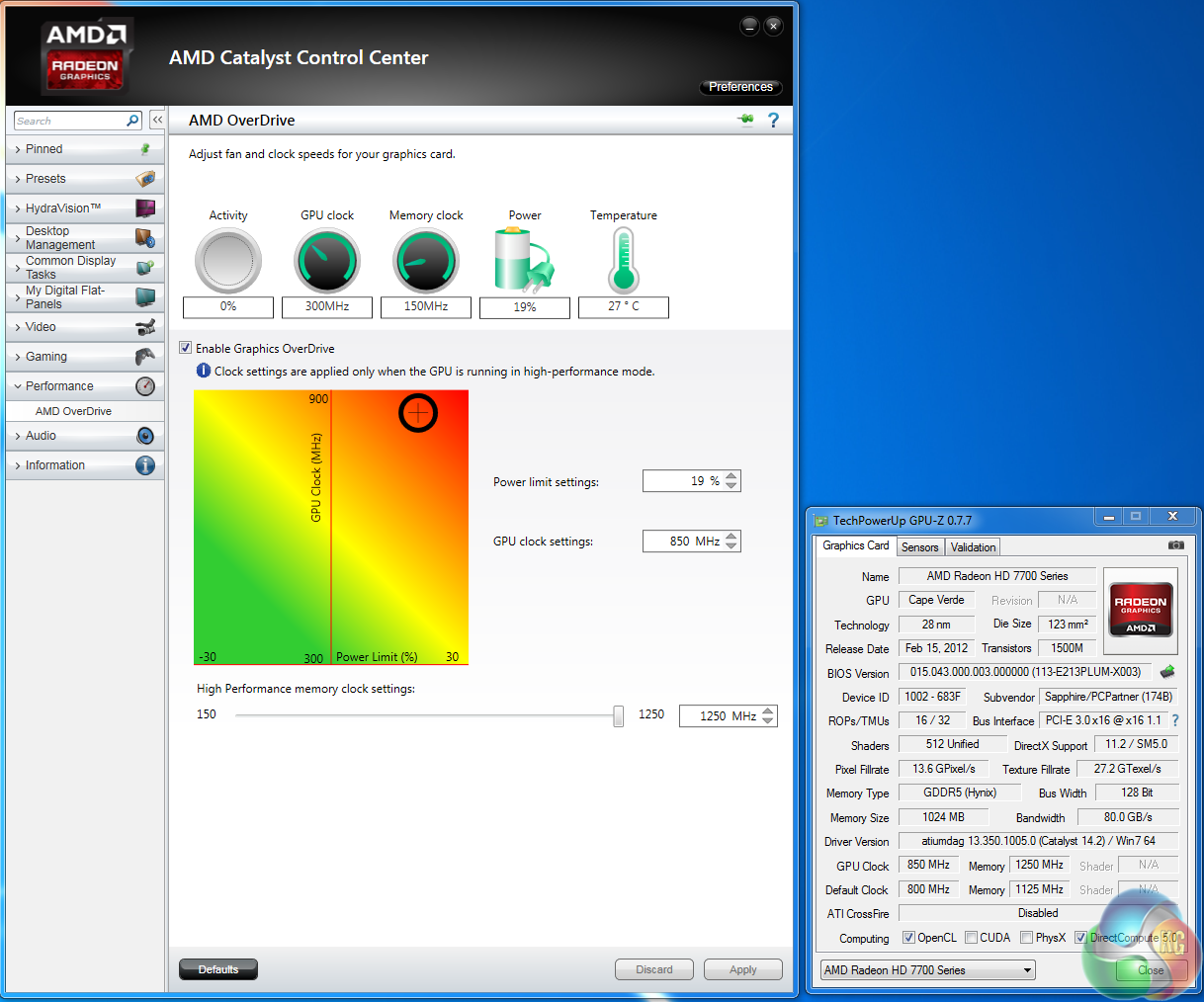The image size is (1204, 1002).
Task: Toggle the PhysX checkbox in GPU-Z
Action: coord(1027,938)
